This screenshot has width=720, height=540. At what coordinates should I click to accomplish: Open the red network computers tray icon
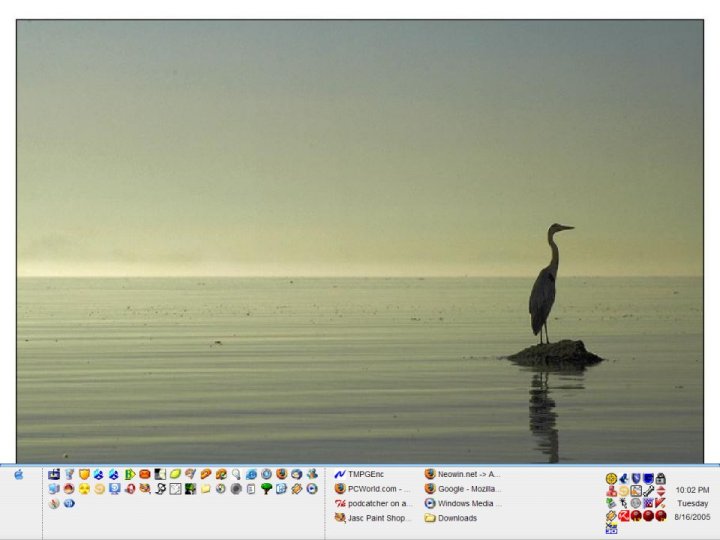[x=612, y=491]
